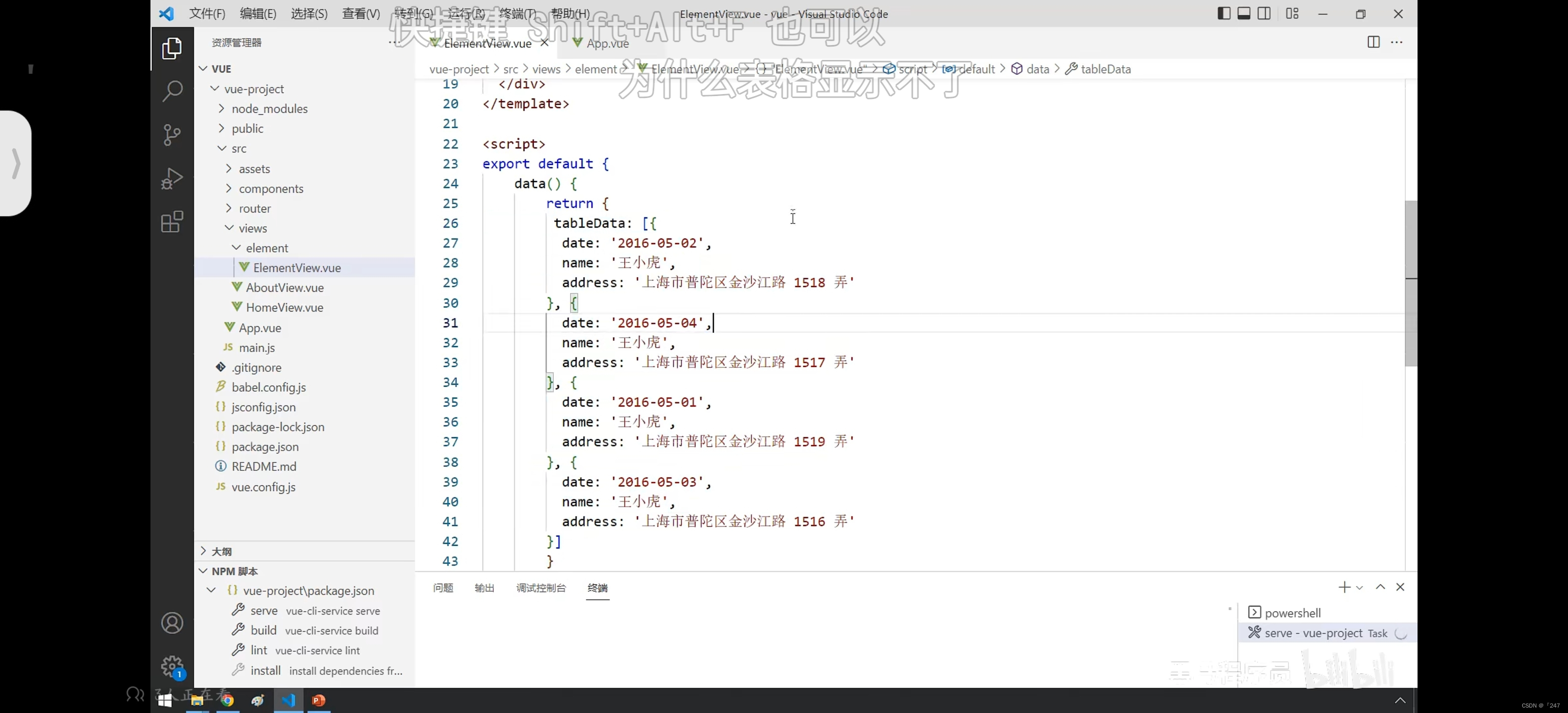Open the Run and Debug view

coord(172,178)
